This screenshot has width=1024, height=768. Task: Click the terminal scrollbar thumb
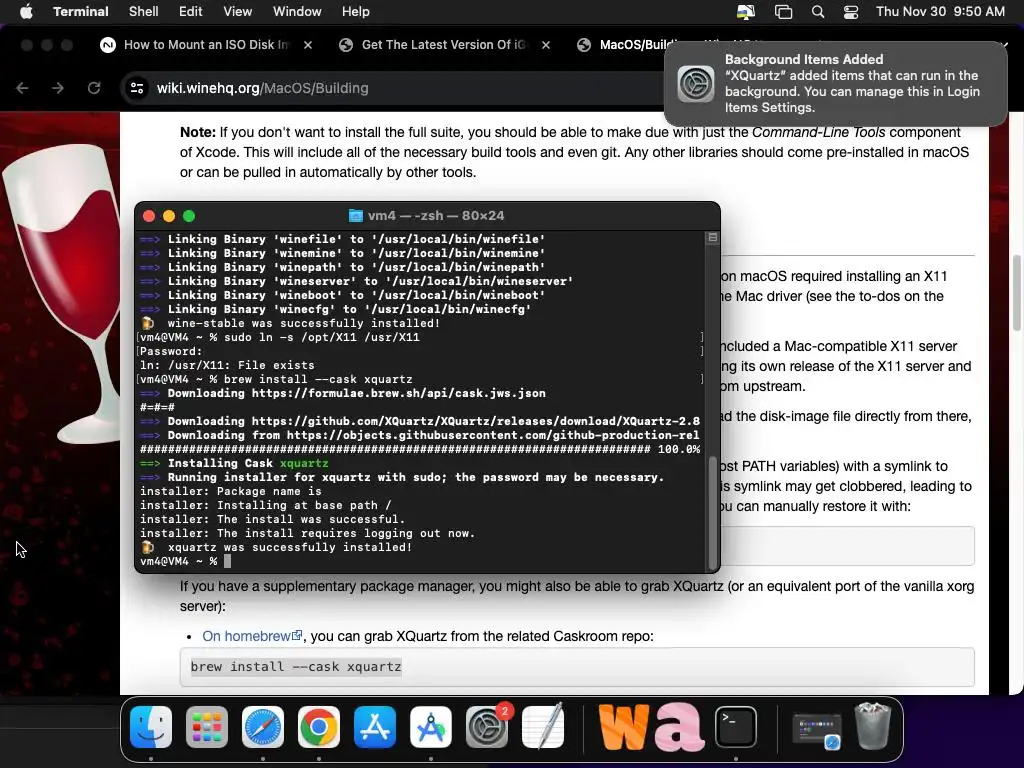click(712, 513)
